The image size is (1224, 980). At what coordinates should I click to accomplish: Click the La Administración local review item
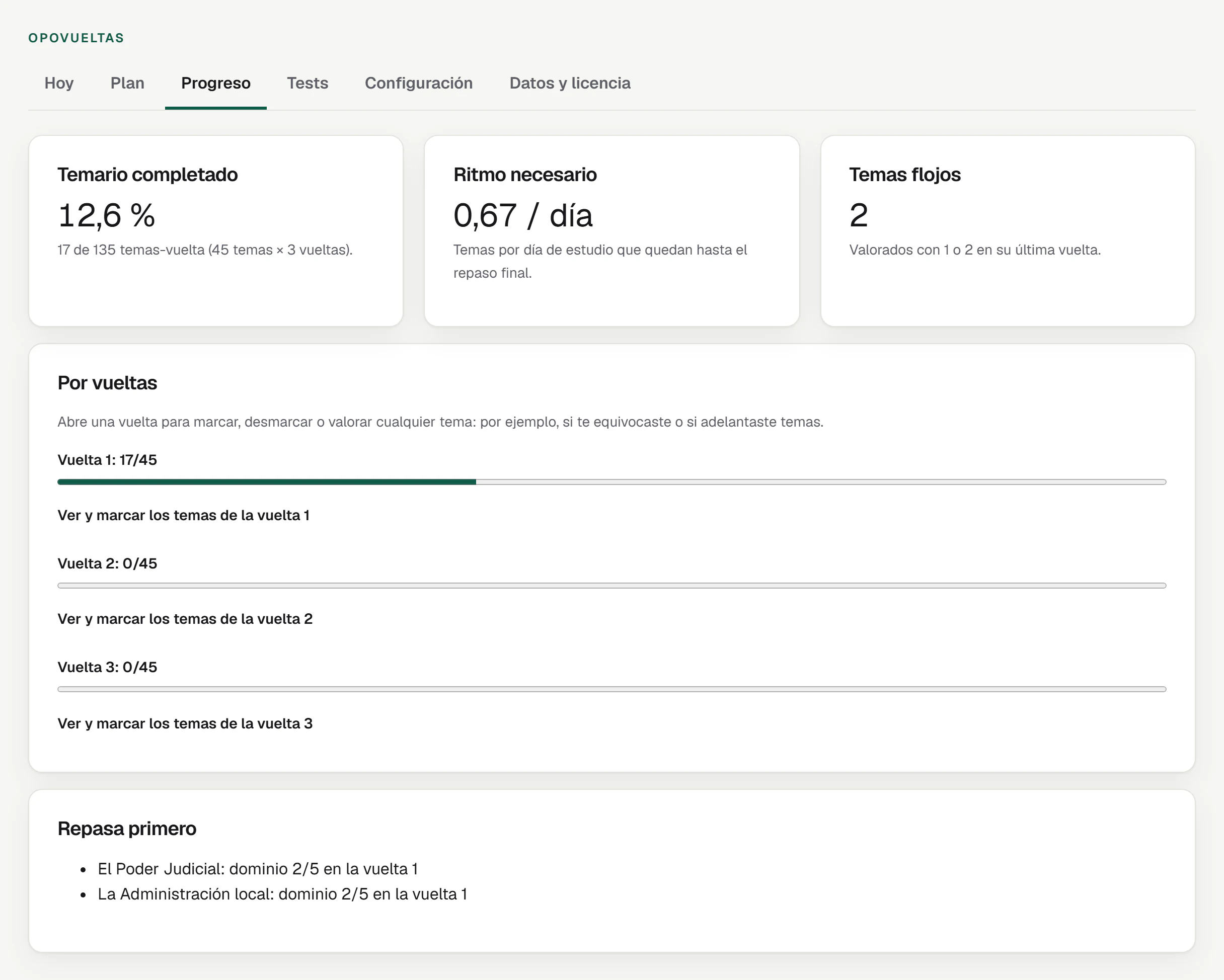pyautogui.click(x=282, y=894)
